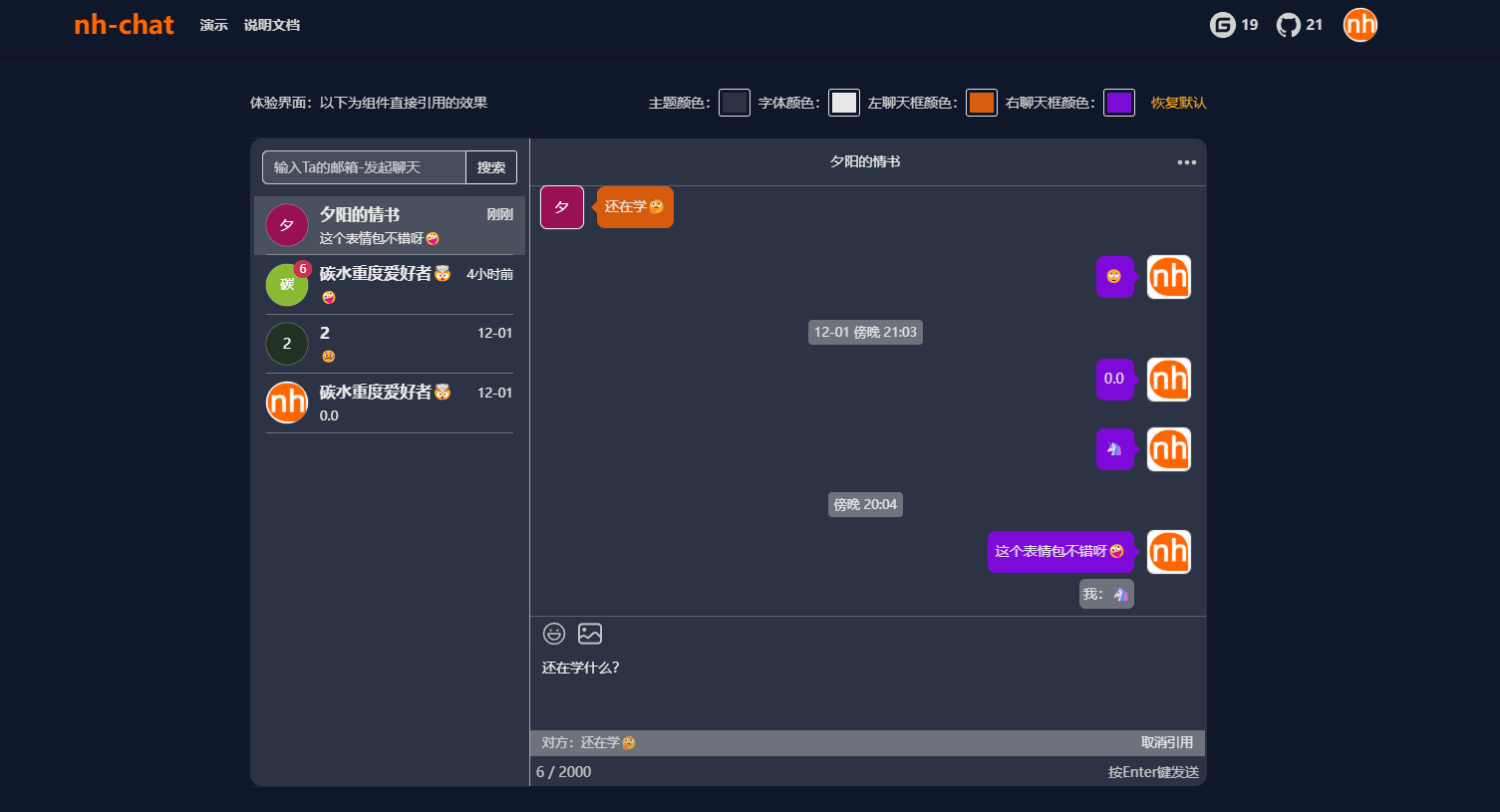Focus the email search input field
Viewport: 1500px width, 812px height.
point(364,167)
